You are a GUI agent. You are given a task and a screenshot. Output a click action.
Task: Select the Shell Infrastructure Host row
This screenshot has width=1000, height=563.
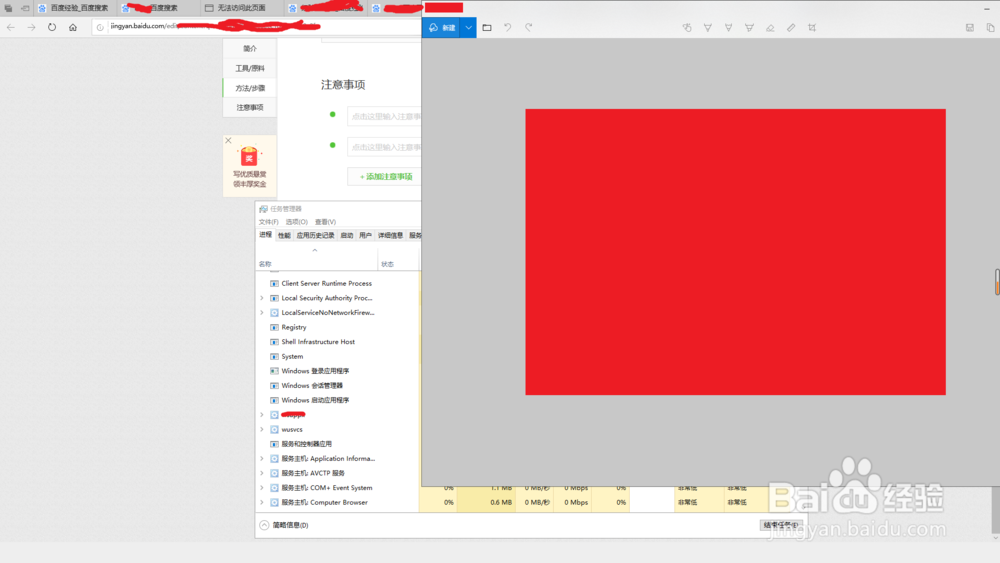337,342
